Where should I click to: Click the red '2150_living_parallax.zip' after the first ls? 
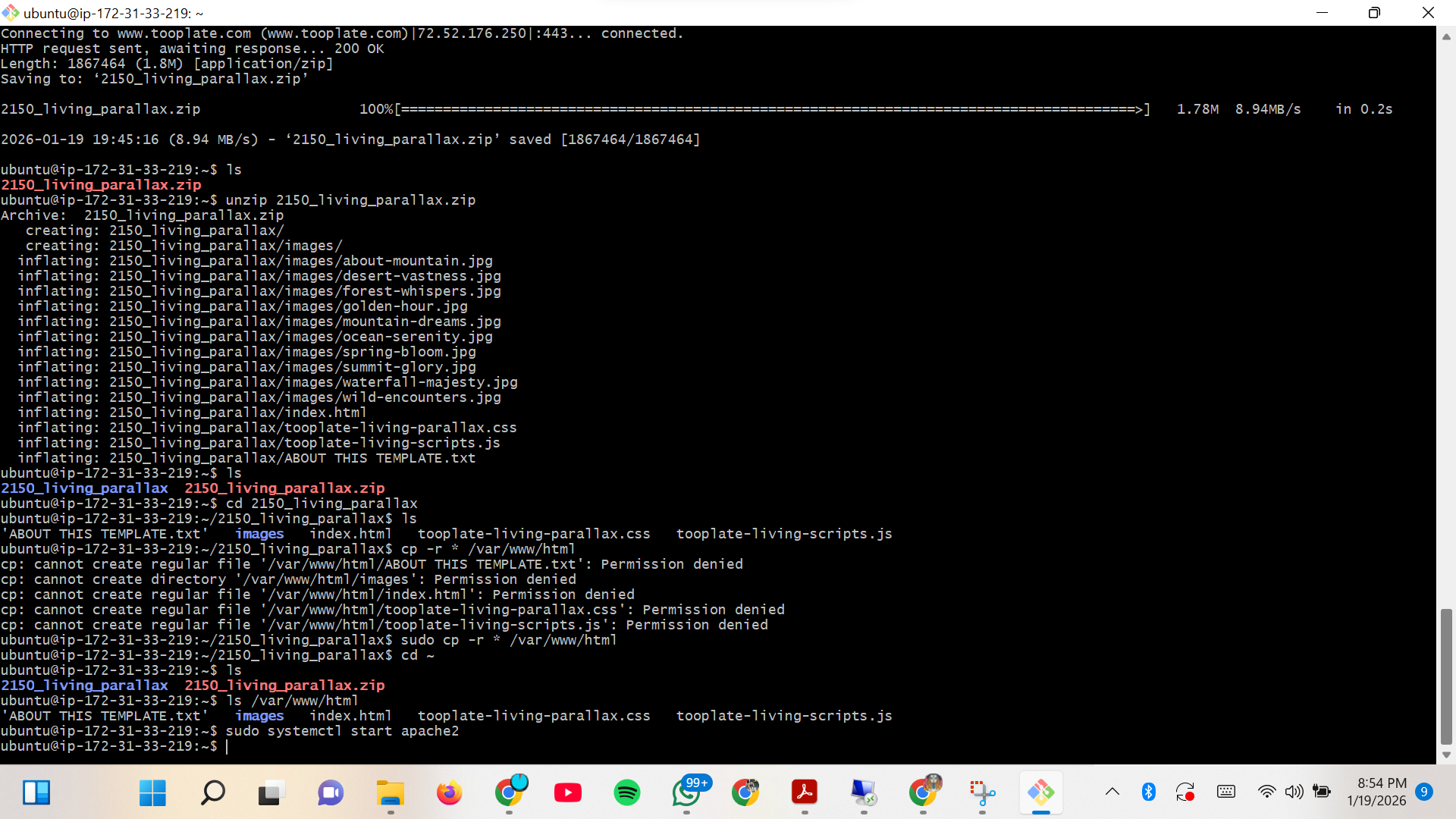[101, 185]
